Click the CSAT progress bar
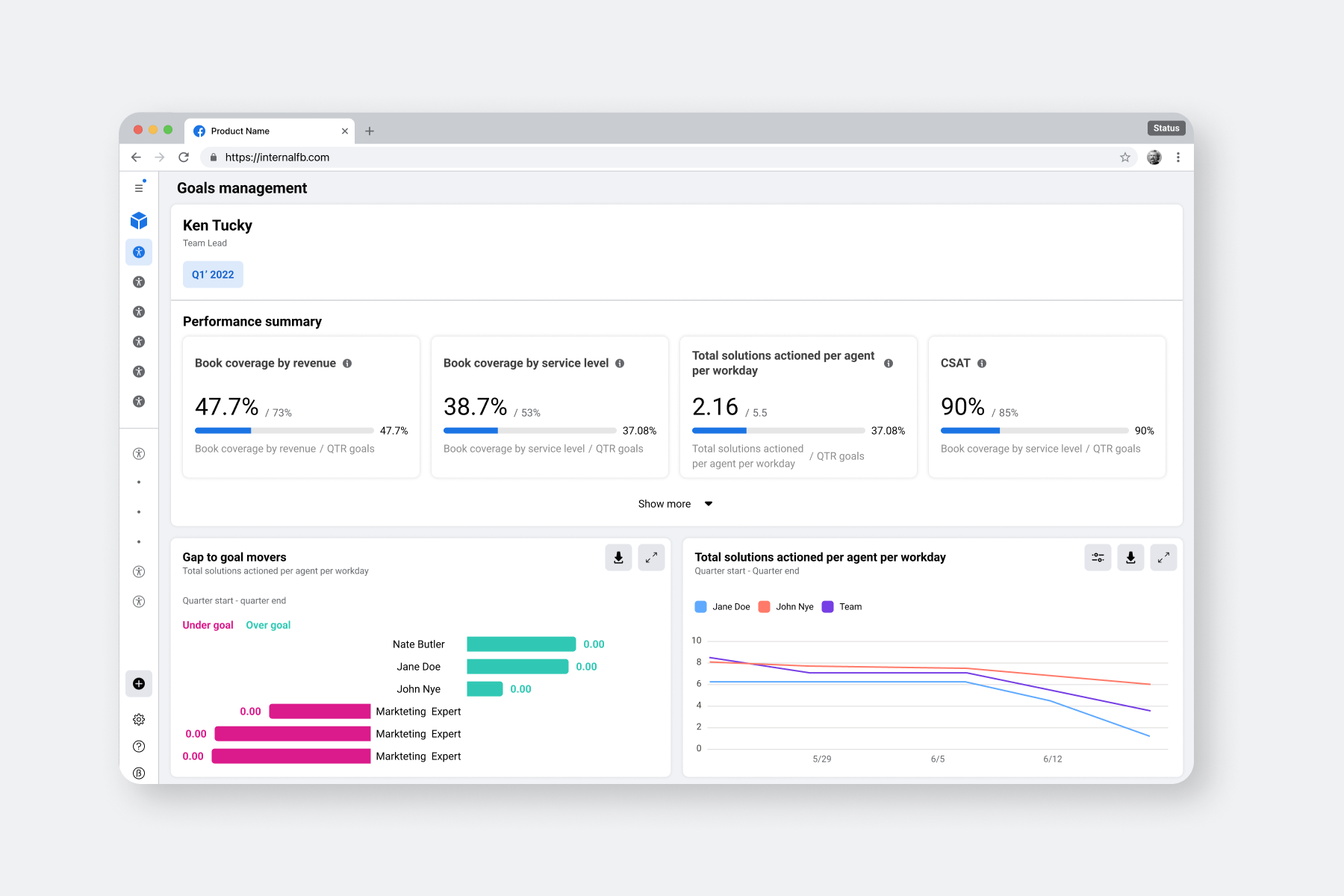This screenshot has width=1344, height=896. tap(1035, 431)
